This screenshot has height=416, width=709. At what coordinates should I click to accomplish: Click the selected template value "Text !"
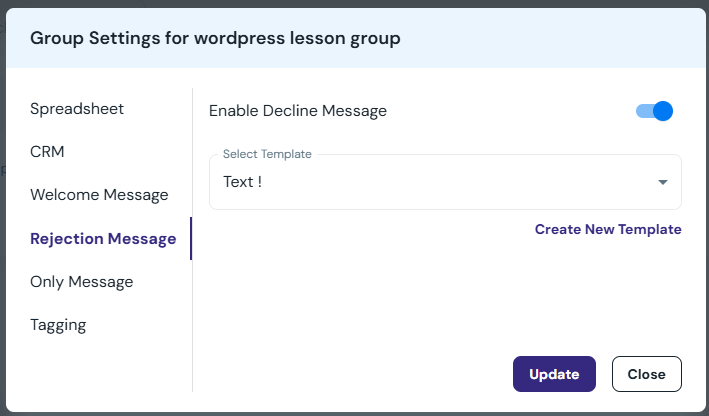(x=243, y=182)
